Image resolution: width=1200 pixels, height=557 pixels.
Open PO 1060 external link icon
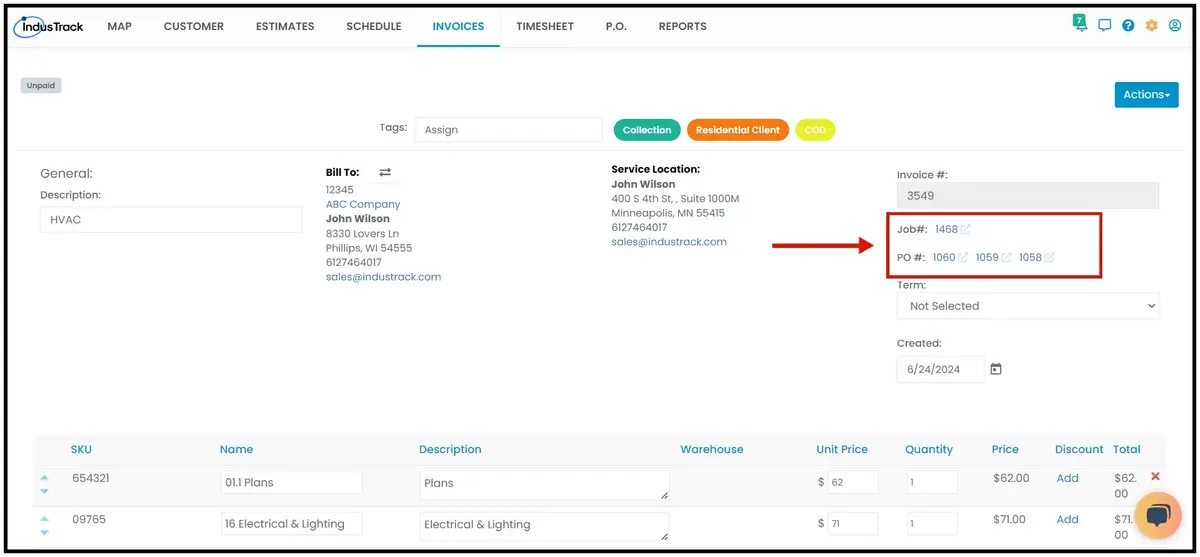point(963,258)
